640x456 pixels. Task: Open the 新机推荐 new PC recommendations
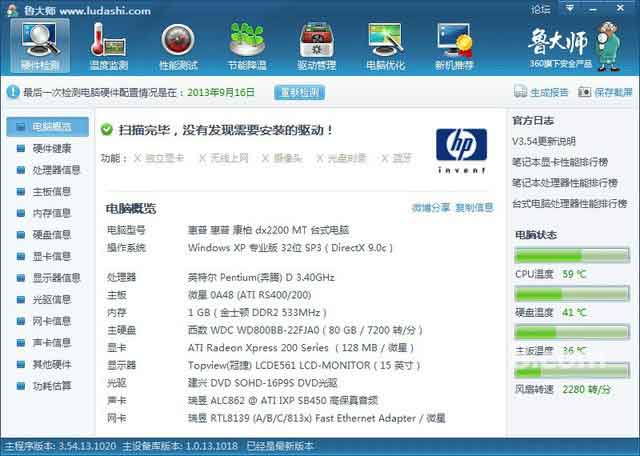pyautogui.click(x=455, y=45)
